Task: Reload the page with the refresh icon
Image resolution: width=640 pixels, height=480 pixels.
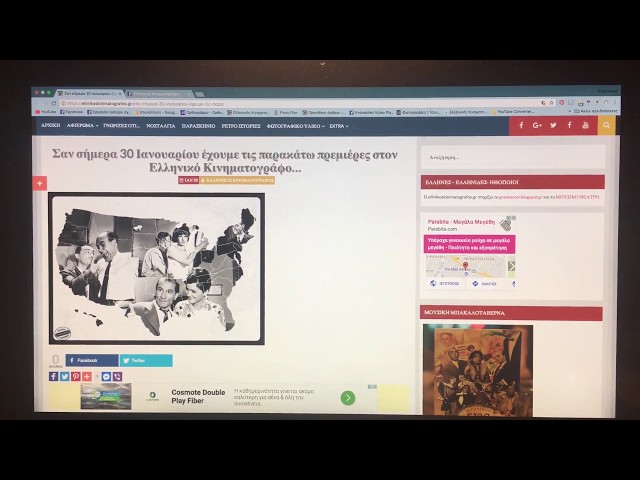Action: pos(53,103)
